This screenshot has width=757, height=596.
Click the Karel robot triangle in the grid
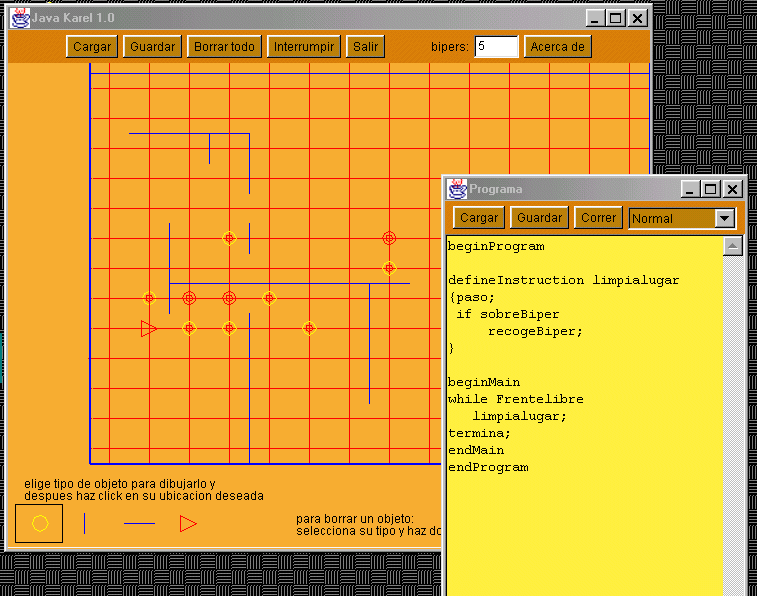(148, 329)
